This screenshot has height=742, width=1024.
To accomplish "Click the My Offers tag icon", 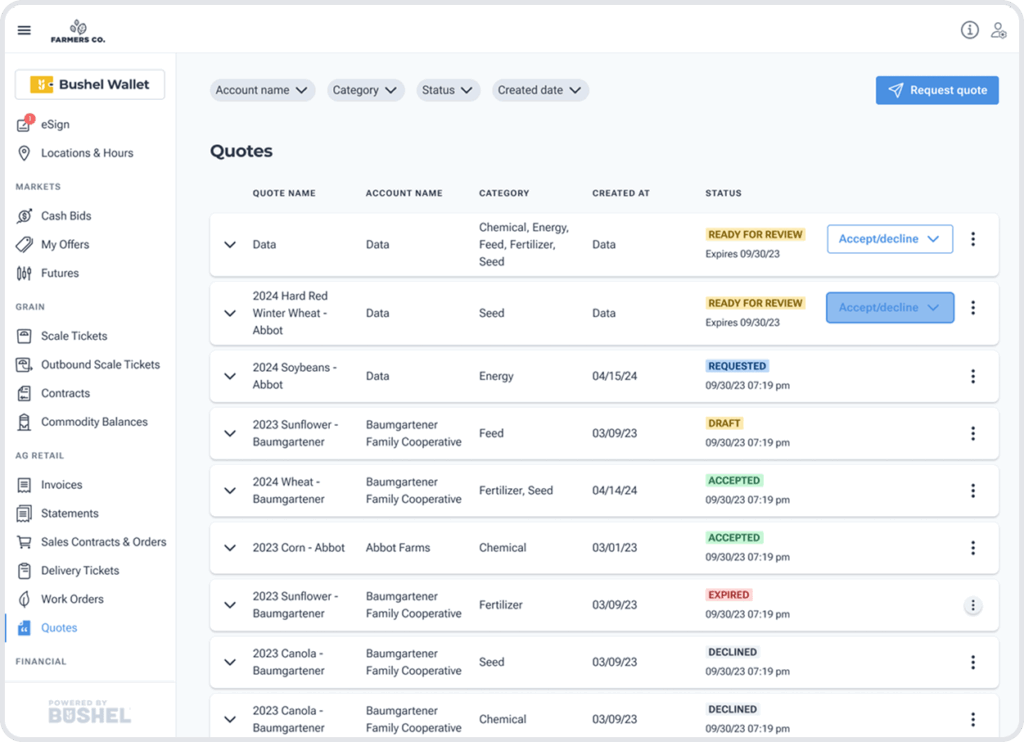I will 24,244.
